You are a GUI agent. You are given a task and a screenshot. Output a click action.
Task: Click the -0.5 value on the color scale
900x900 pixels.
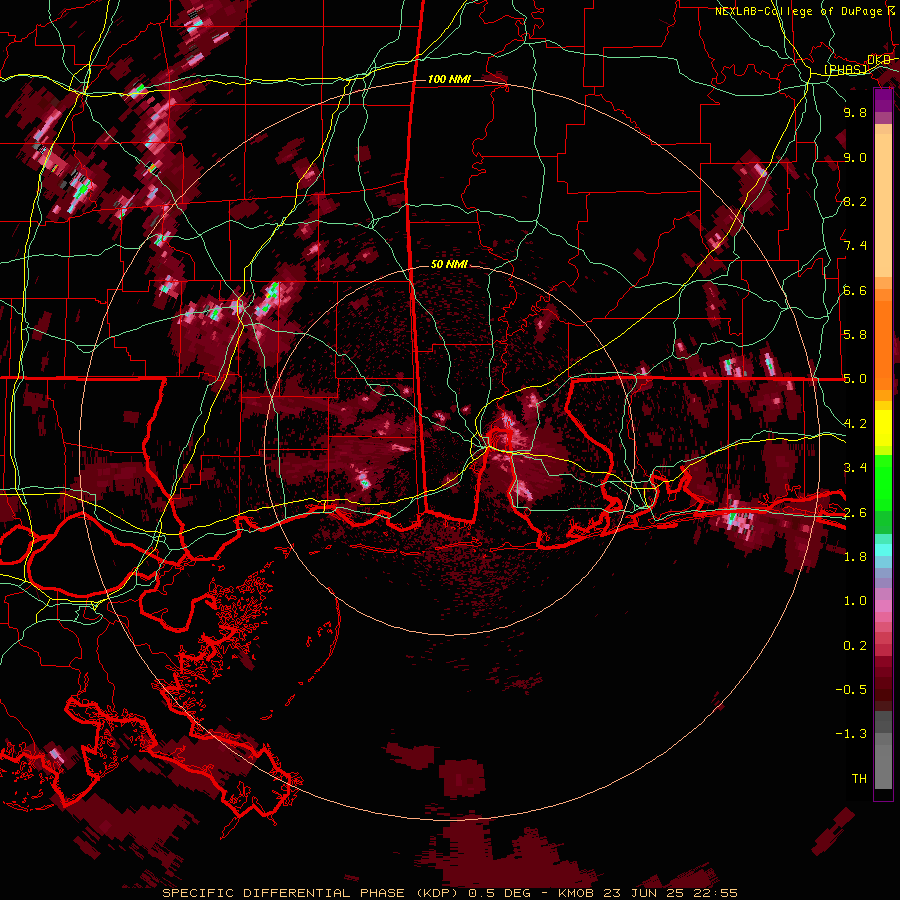click(x=851, y=690)
